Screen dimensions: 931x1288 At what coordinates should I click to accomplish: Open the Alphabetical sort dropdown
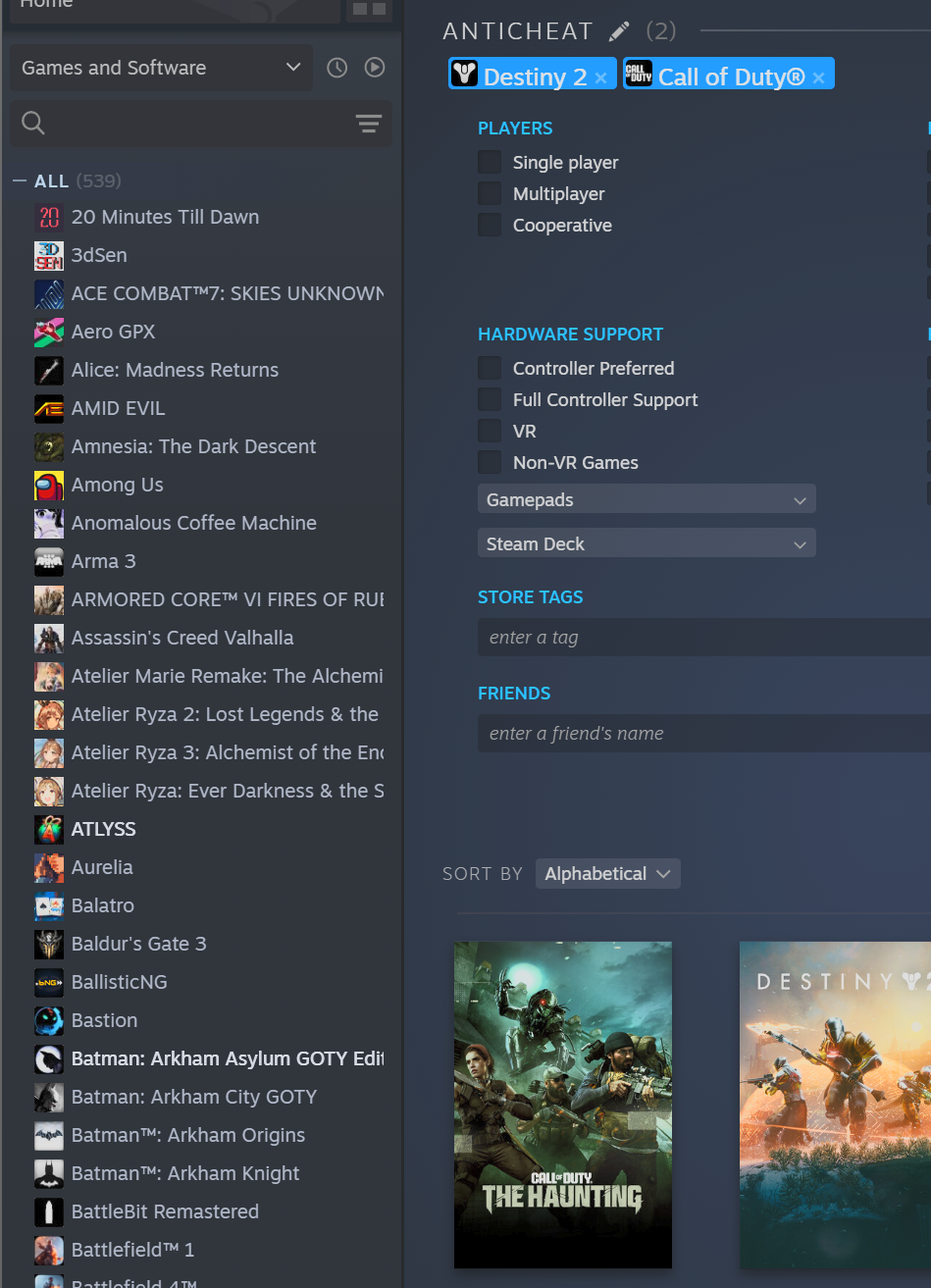(607, 873)
